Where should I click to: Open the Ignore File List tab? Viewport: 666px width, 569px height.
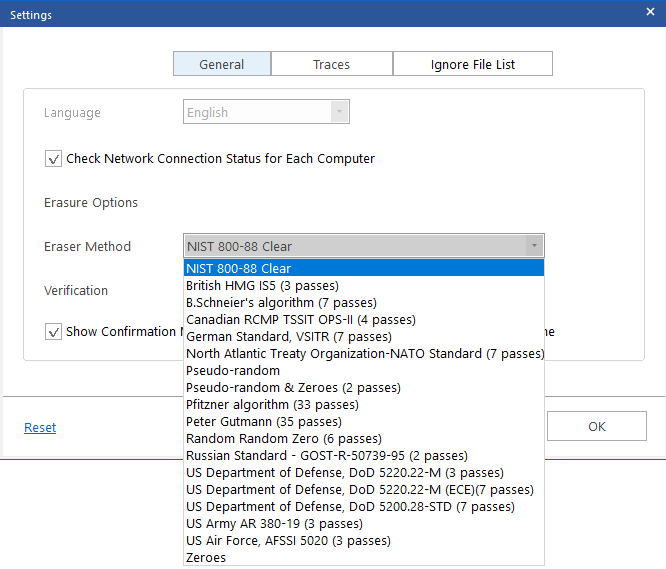coord(473,64)
